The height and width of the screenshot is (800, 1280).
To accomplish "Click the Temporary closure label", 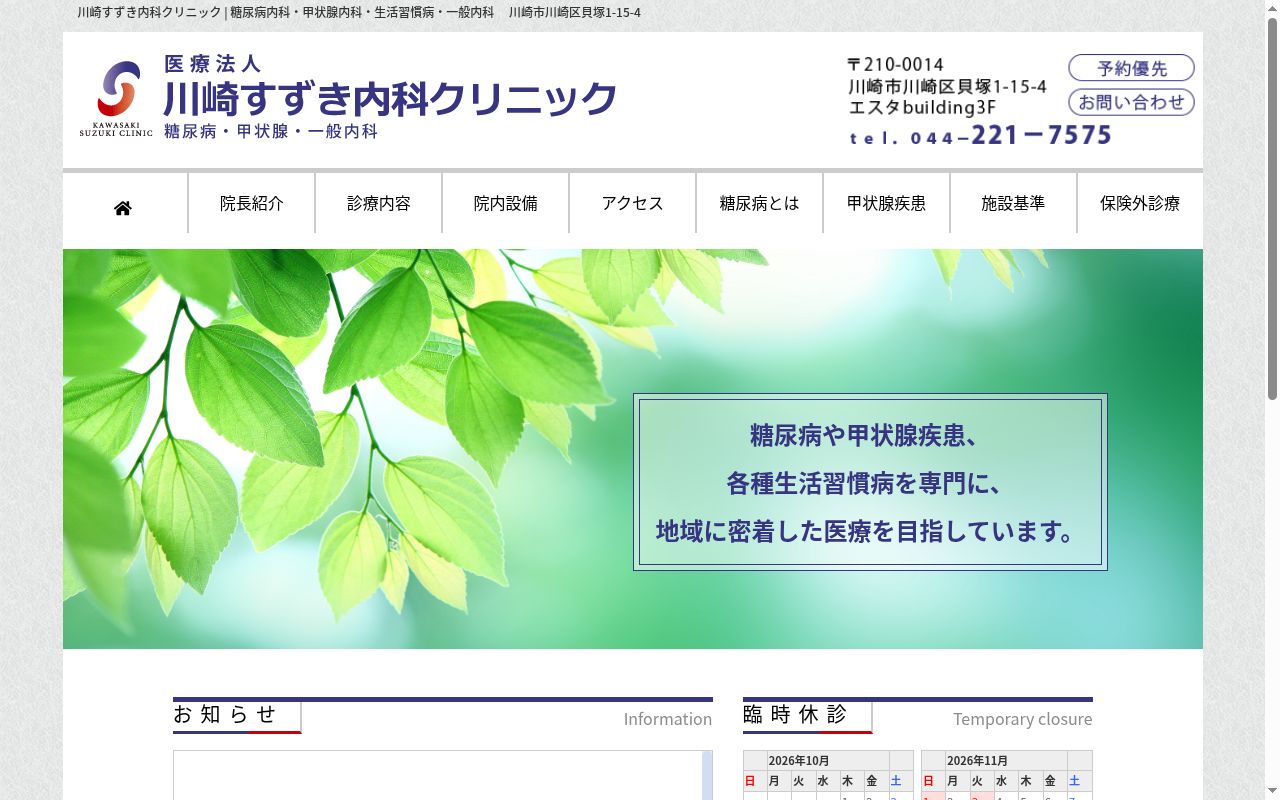I will [x=1022, y=719].
